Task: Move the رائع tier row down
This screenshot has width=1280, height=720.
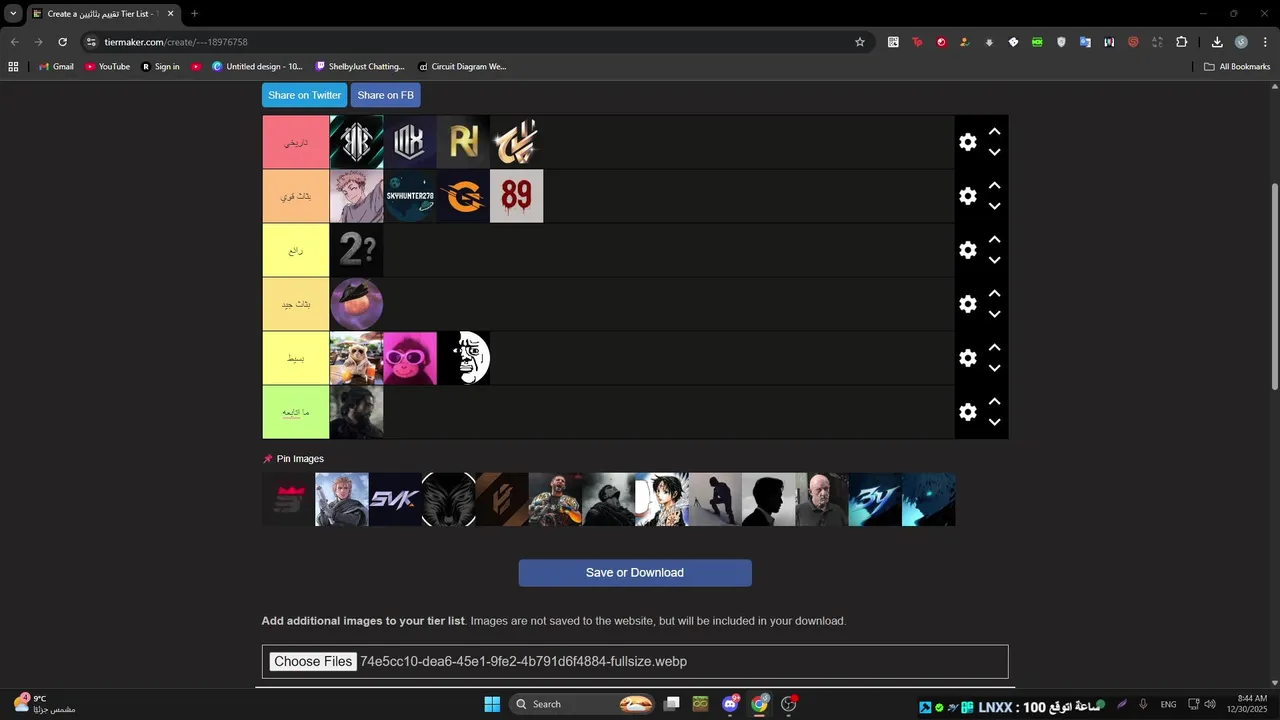Action: pyautogui.click(x=994, y=261)
